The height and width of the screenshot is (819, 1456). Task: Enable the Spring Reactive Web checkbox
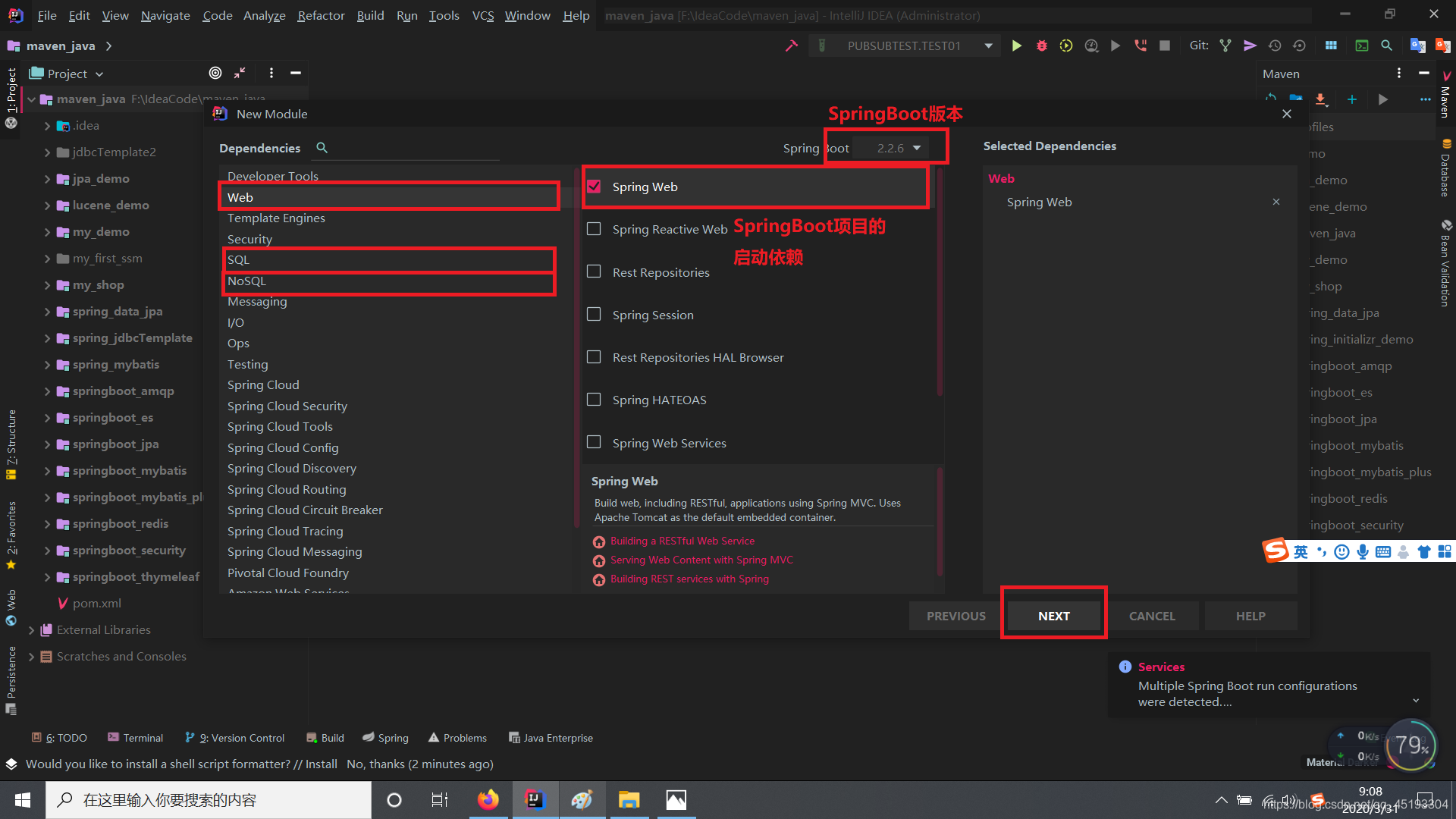pos(594,229)
